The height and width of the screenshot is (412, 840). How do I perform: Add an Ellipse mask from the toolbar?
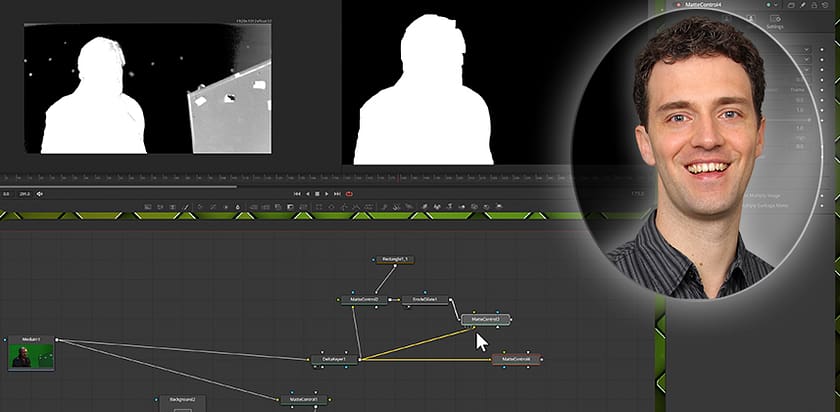click(331, 206)
